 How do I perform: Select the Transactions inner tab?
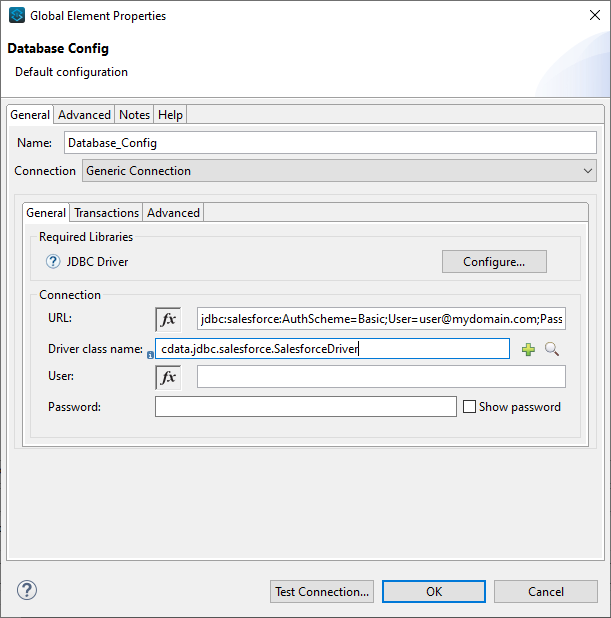106,213
